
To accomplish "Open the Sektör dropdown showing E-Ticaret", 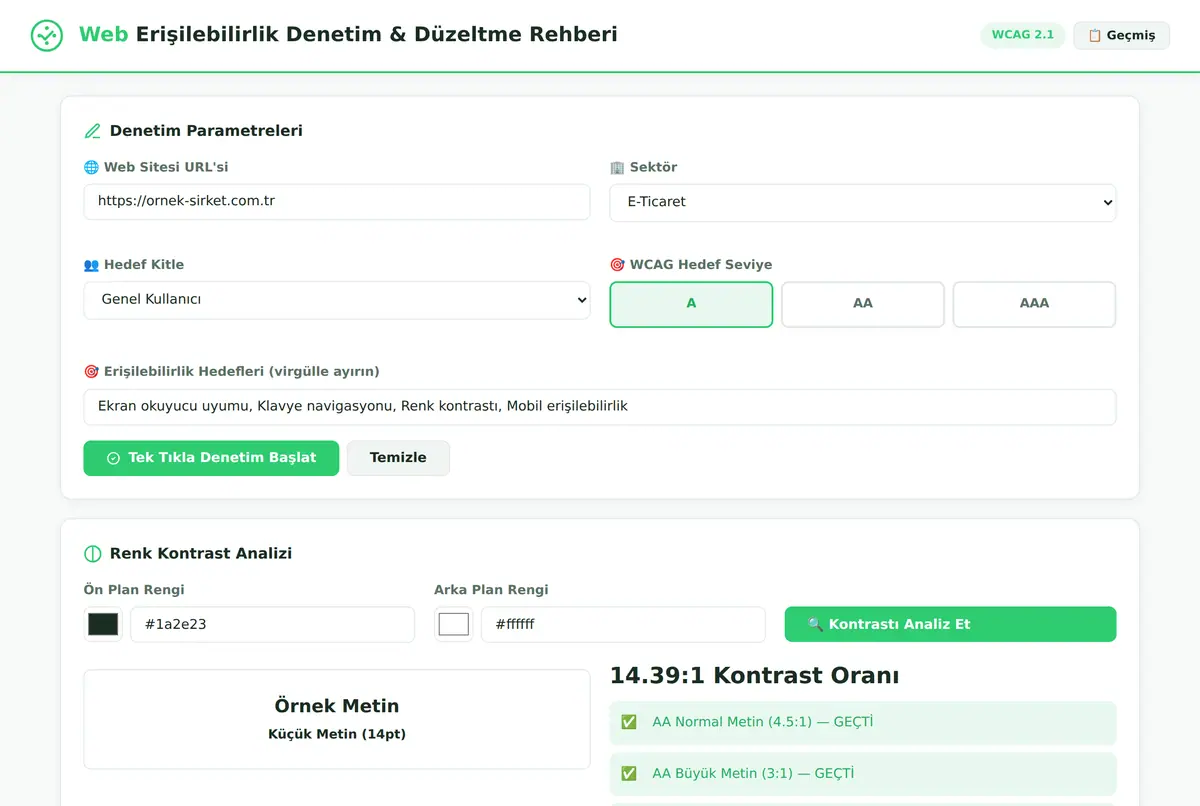I will pos(863,202).
